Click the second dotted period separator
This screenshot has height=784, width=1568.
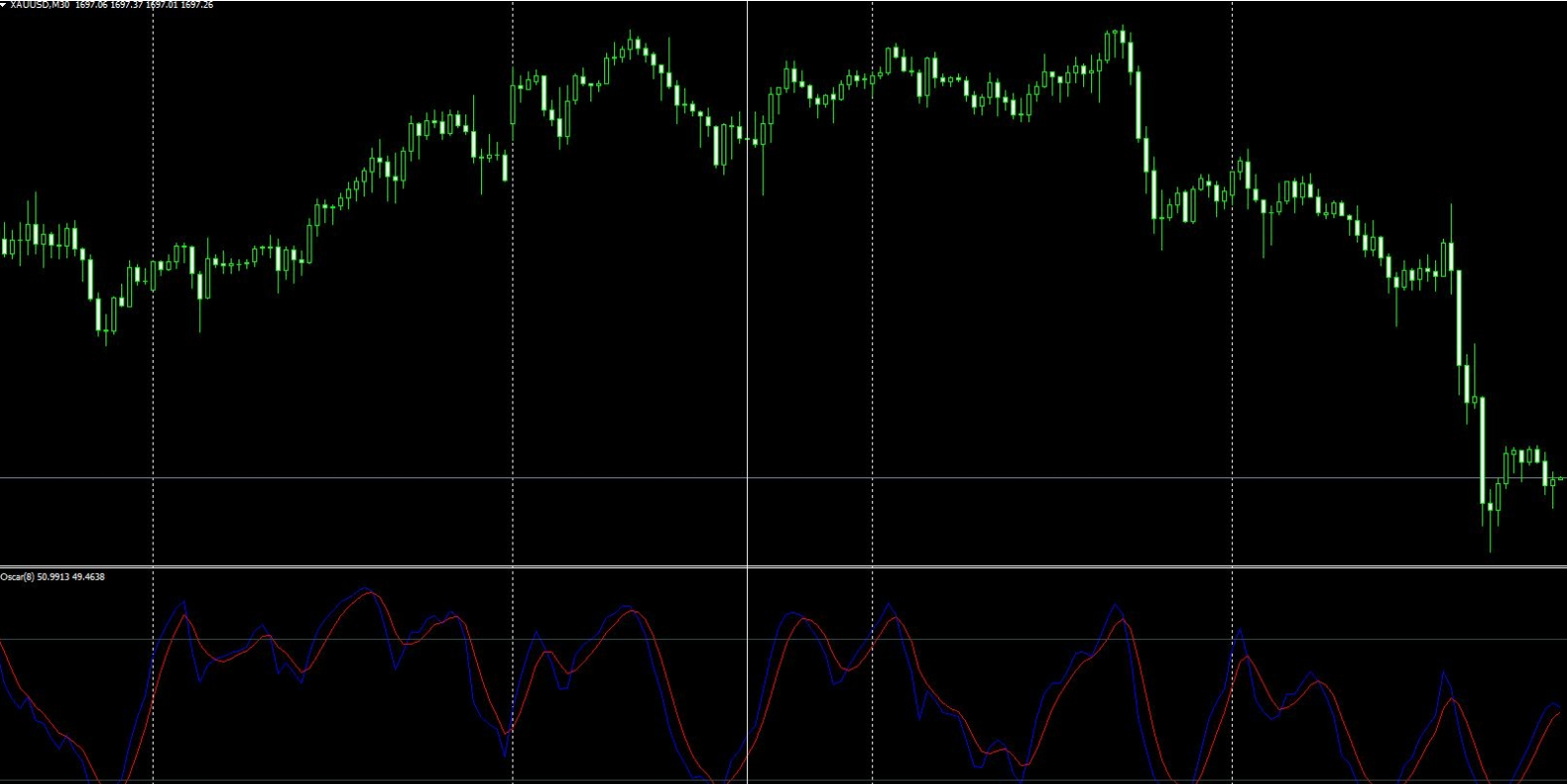[x=512, y=394]
